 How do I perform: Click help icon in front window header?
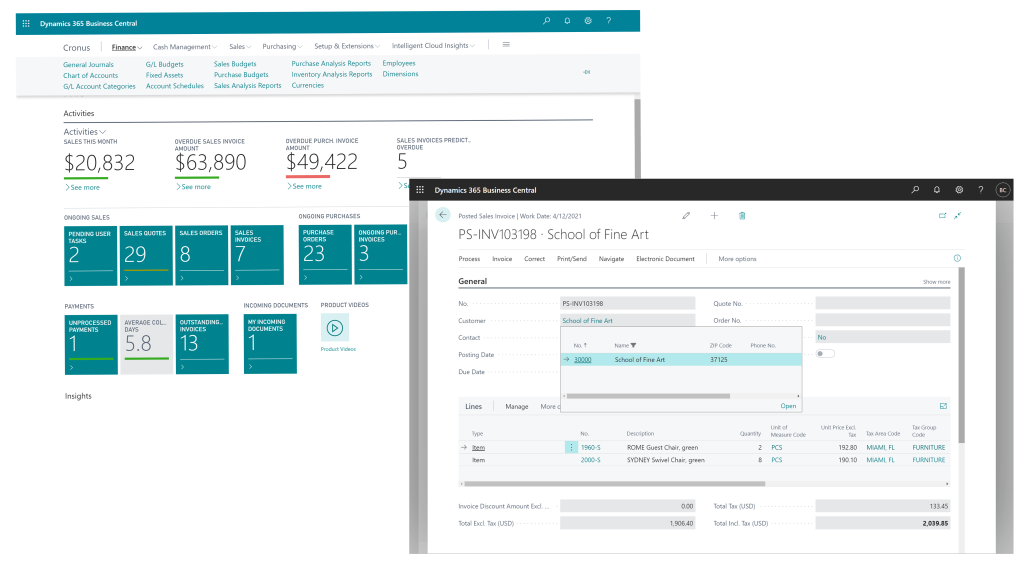point(980,189)
